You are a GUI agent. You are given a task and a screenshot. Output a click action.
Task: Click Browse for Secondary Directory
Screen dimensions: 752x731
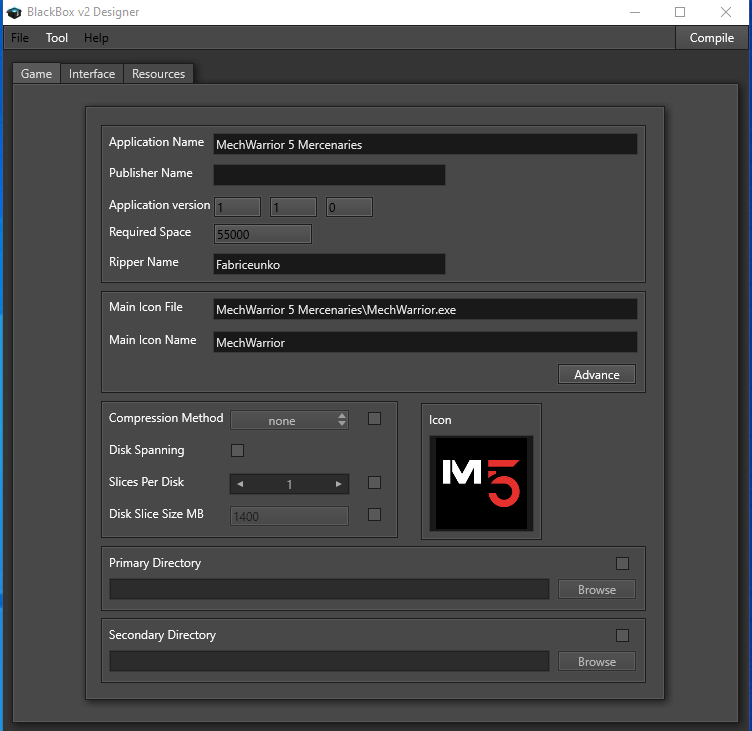tap(597, 661)
